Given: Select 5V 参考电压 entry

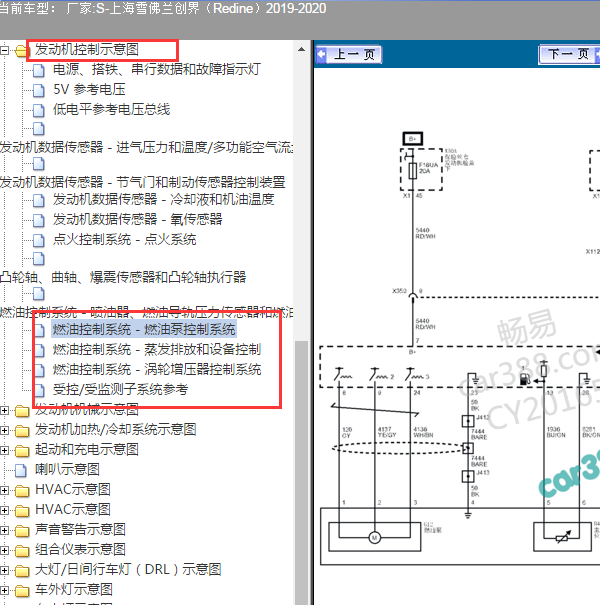Looking at the screenshot, I should [89, 90].
